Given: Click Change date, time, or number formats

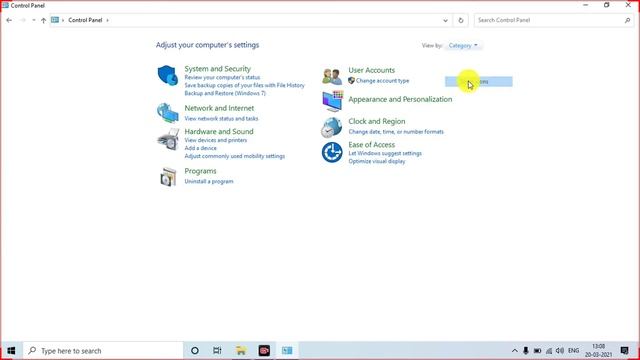Looking at the screenshot, I should click(396, 132).
